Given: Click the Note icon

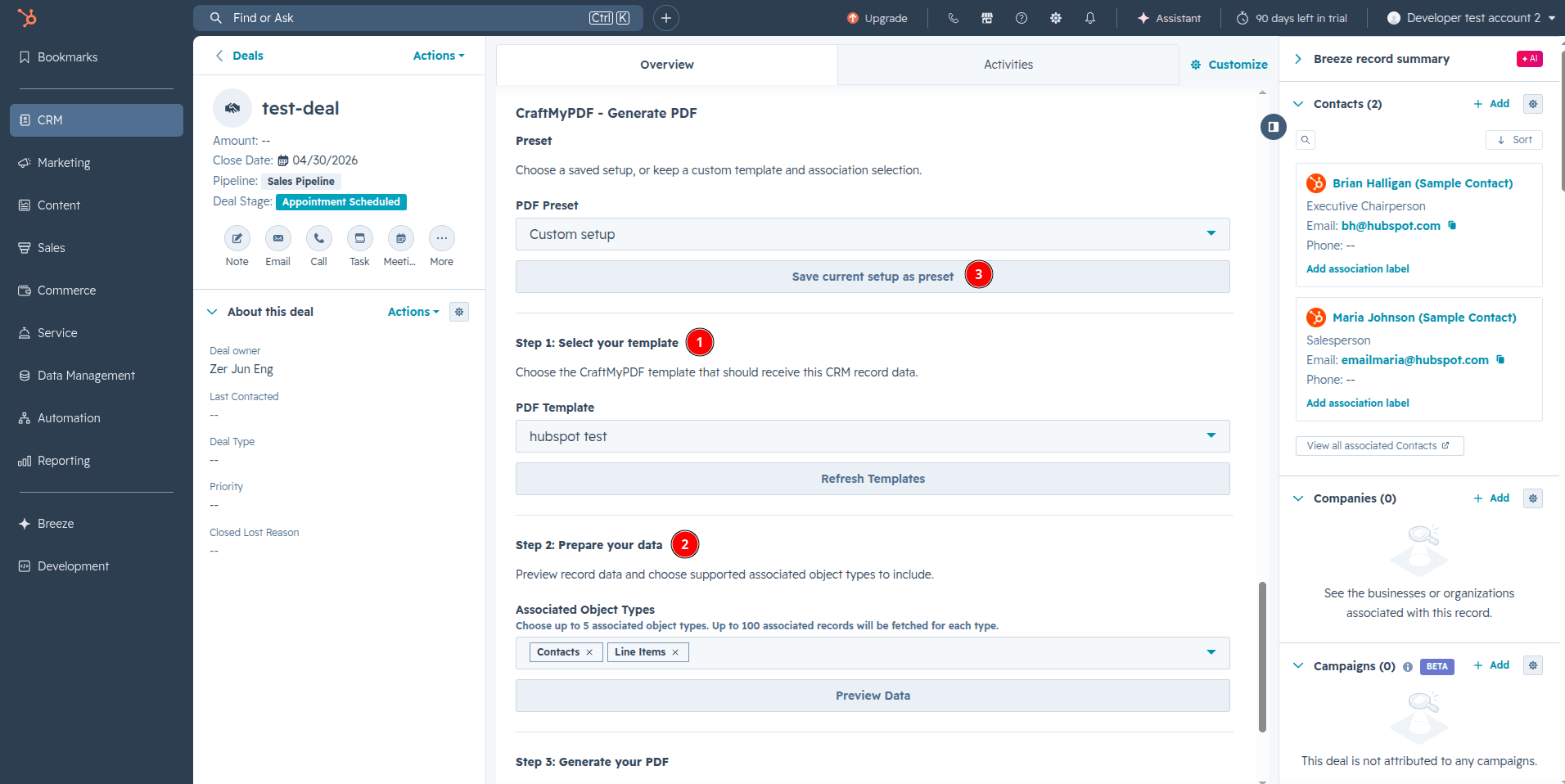Looking at the screenshot, I should [237, 238].
